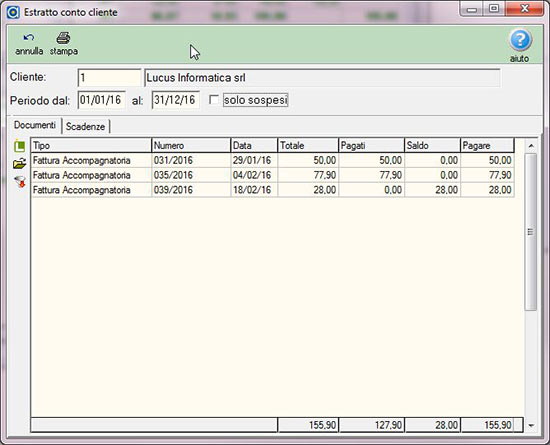Select invoice row 039/2016

pyautogui.click(x=273, y=190)
